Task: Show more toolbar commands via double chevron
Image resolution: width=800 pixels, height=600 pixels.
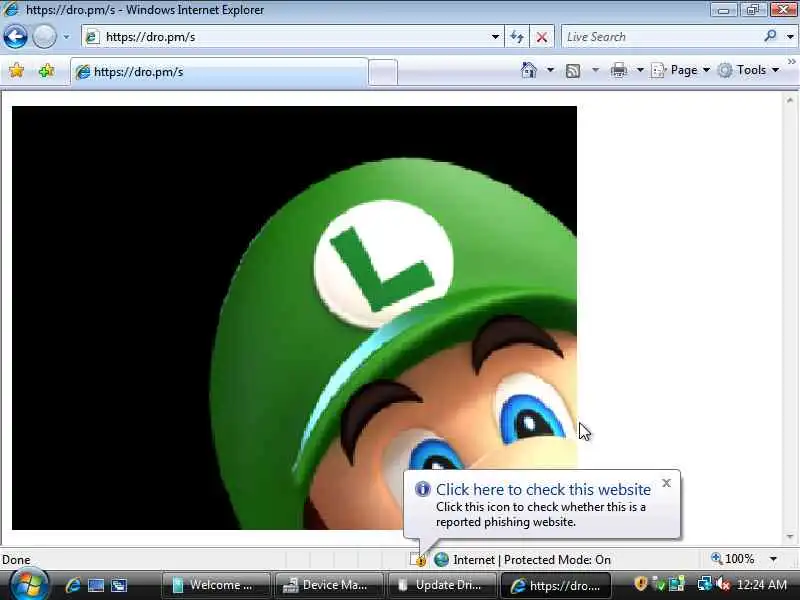Action: (x=792, y=62)
